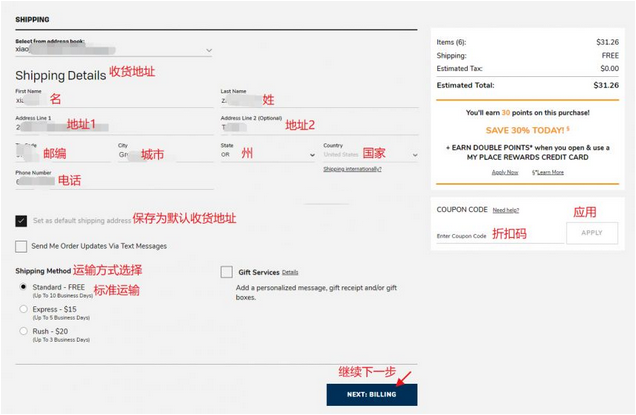
Task: Click the Learn More link
Action: [548, 172]
